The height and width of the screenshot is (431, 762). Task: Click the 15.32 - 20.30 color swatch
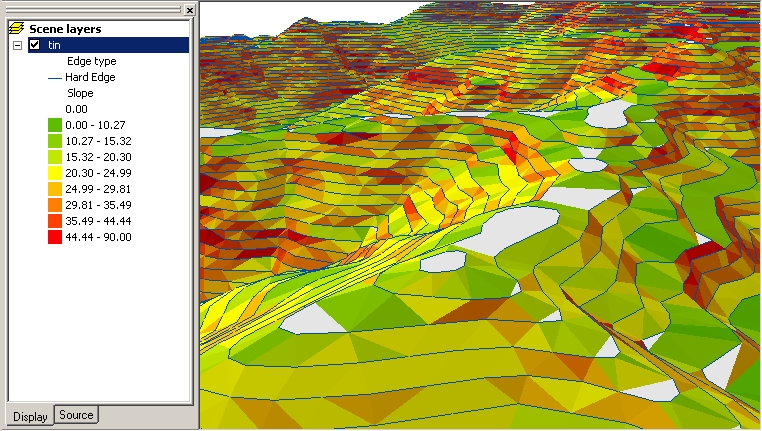(x=55, y=157)
